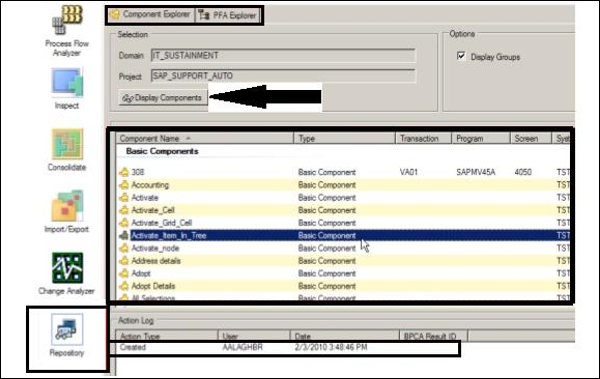Click the AALAGHBR user cell

[x=242, y=347]
